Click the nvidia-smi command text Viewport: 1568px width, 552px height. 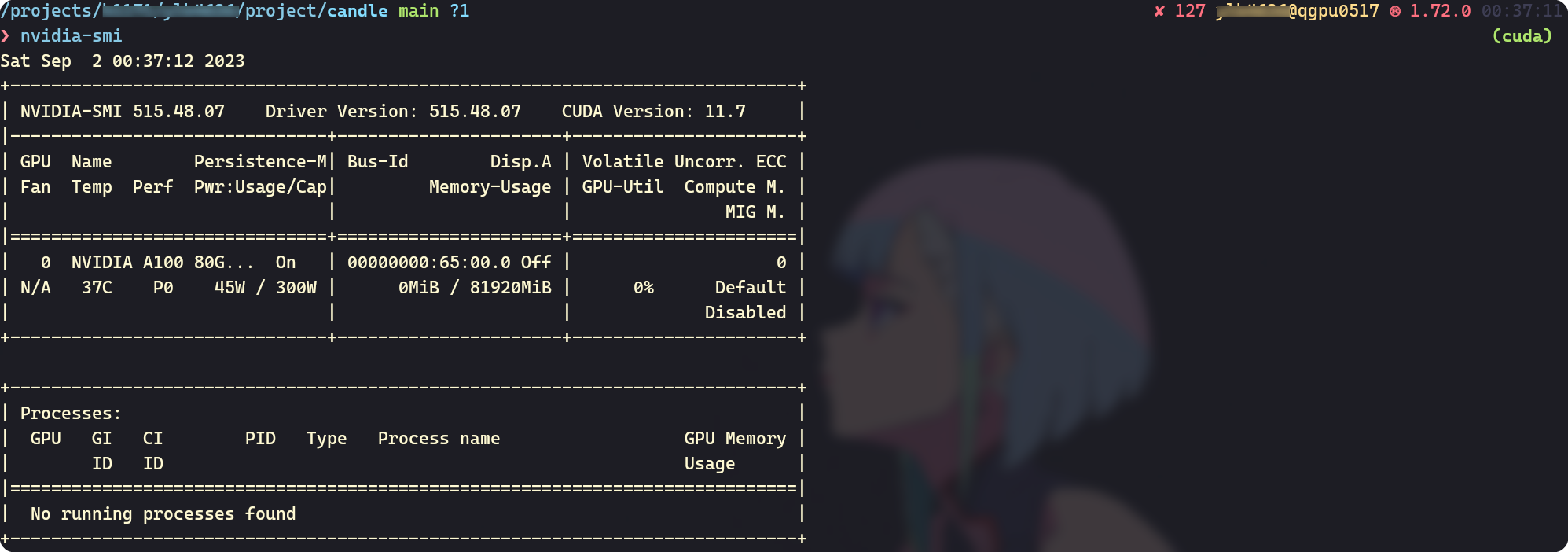click(x=72, y=36)
